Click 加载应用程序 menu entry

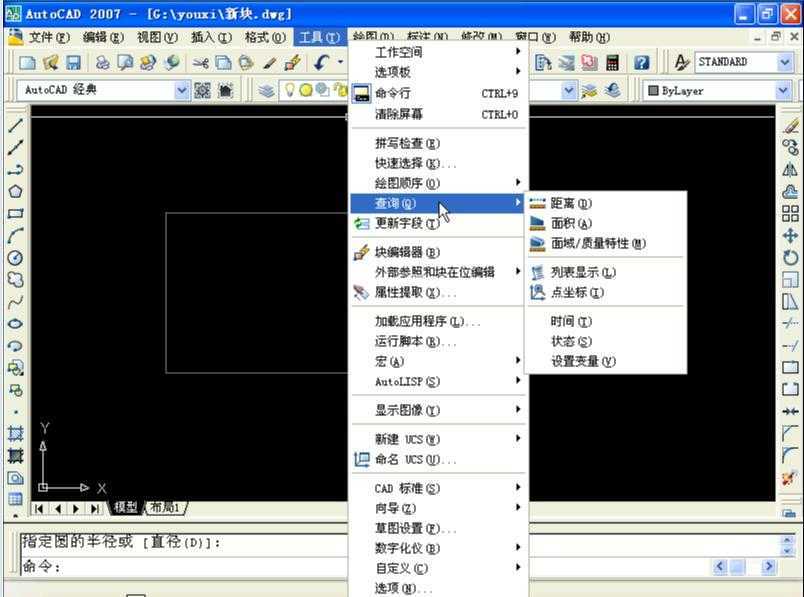click(x=438, y=322)
